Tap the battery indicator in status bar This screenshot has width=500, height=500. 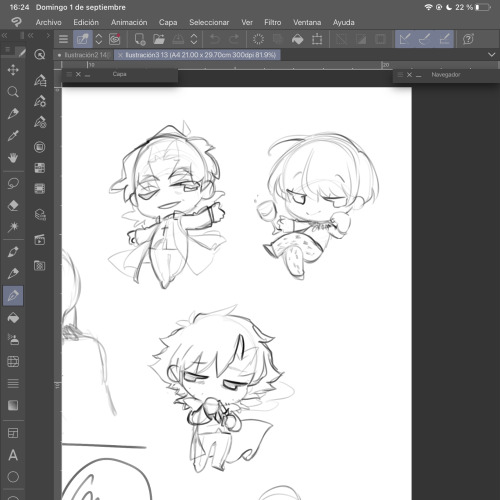(x=483, y=7)
